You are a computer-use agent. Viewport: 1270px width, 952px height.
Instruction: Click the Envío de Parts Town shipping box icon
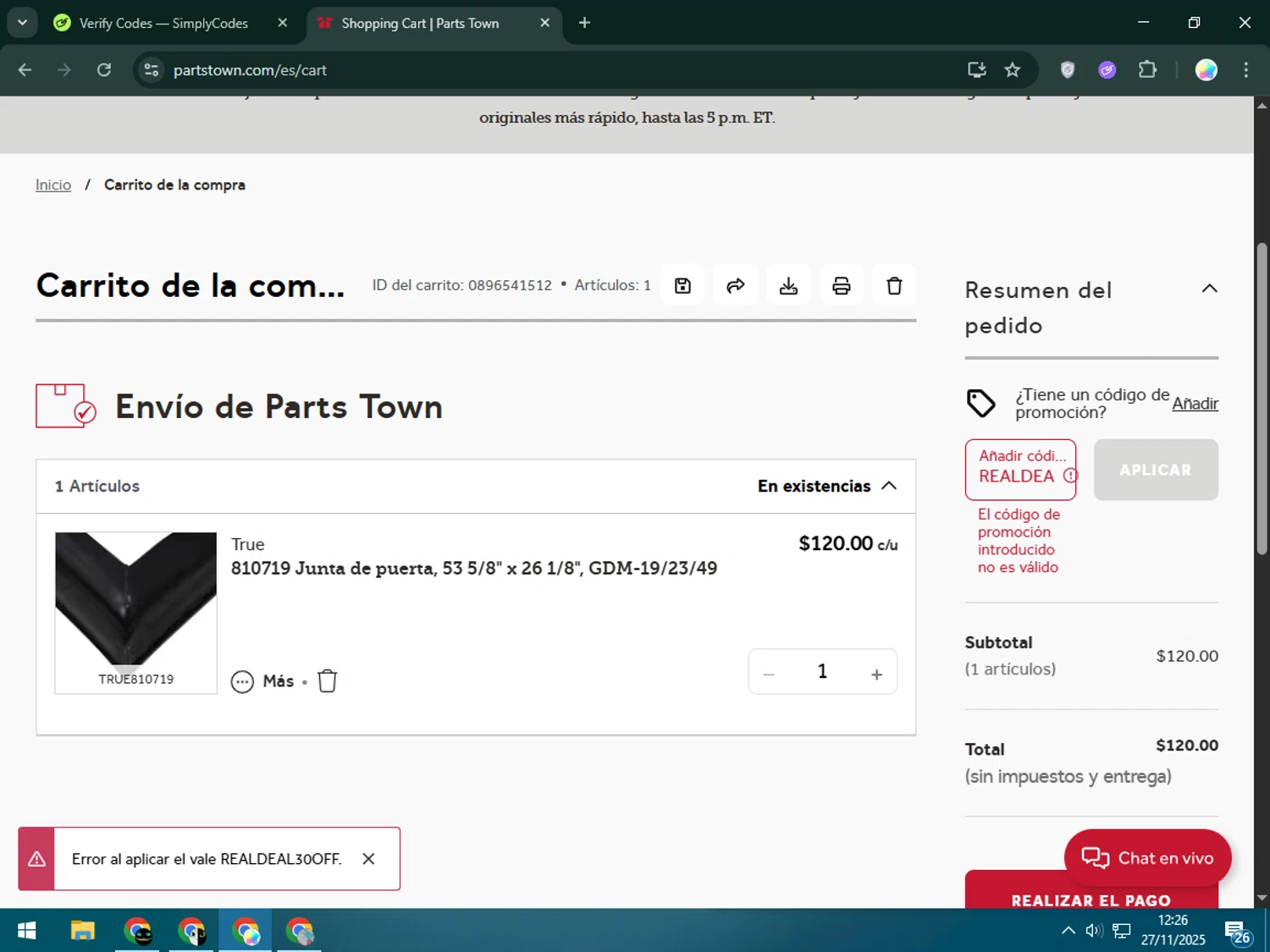pos(65,405)
